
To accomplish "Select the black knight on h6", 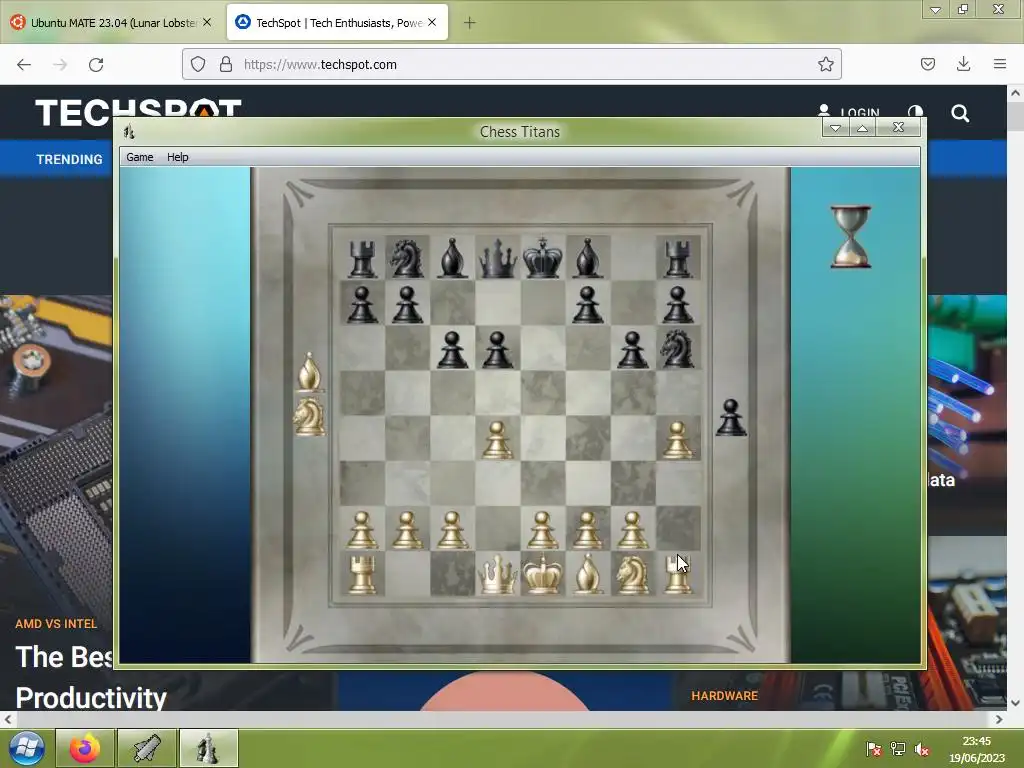I will point(677,348).
